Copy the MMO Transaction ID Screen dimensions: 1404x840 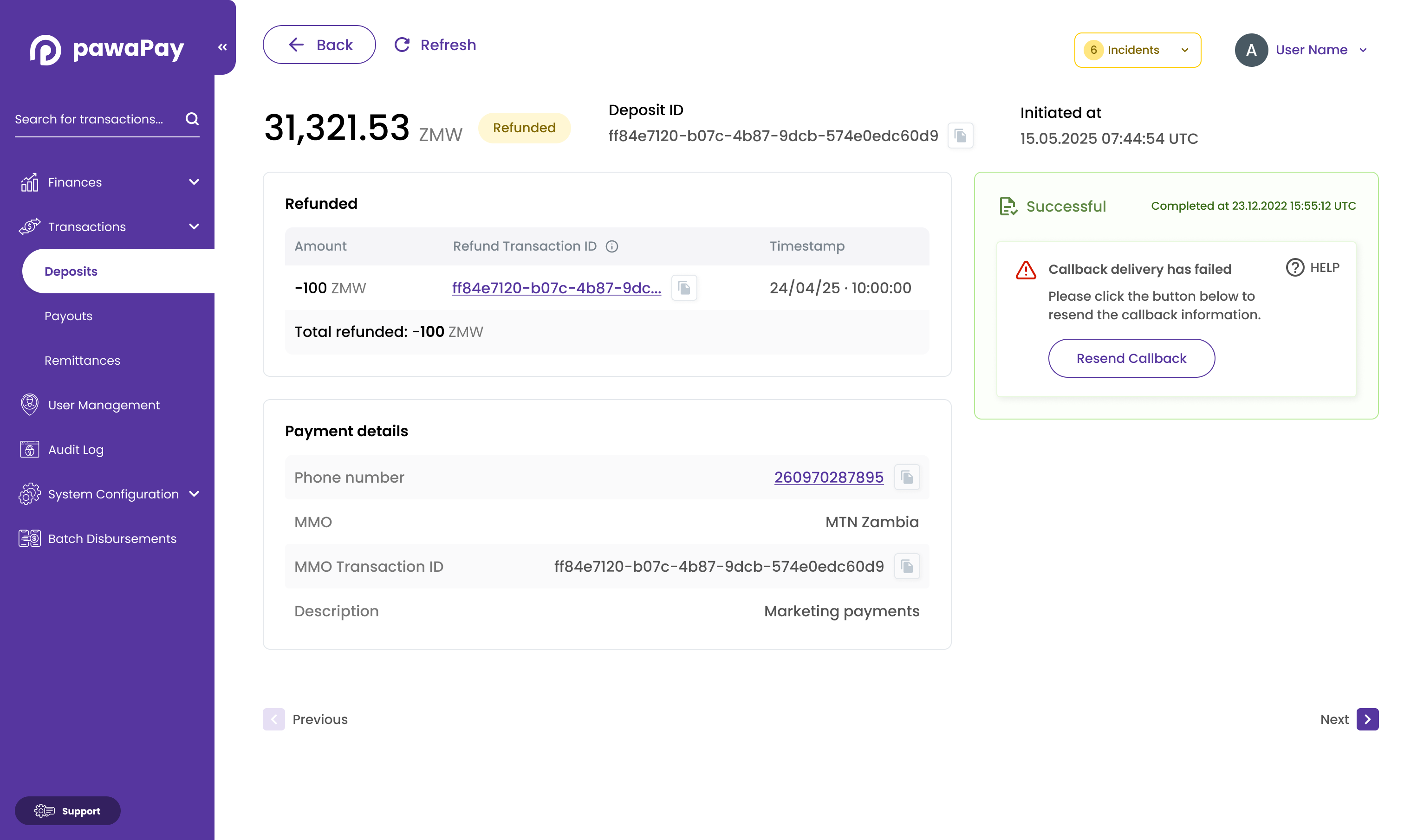(906, 567)
